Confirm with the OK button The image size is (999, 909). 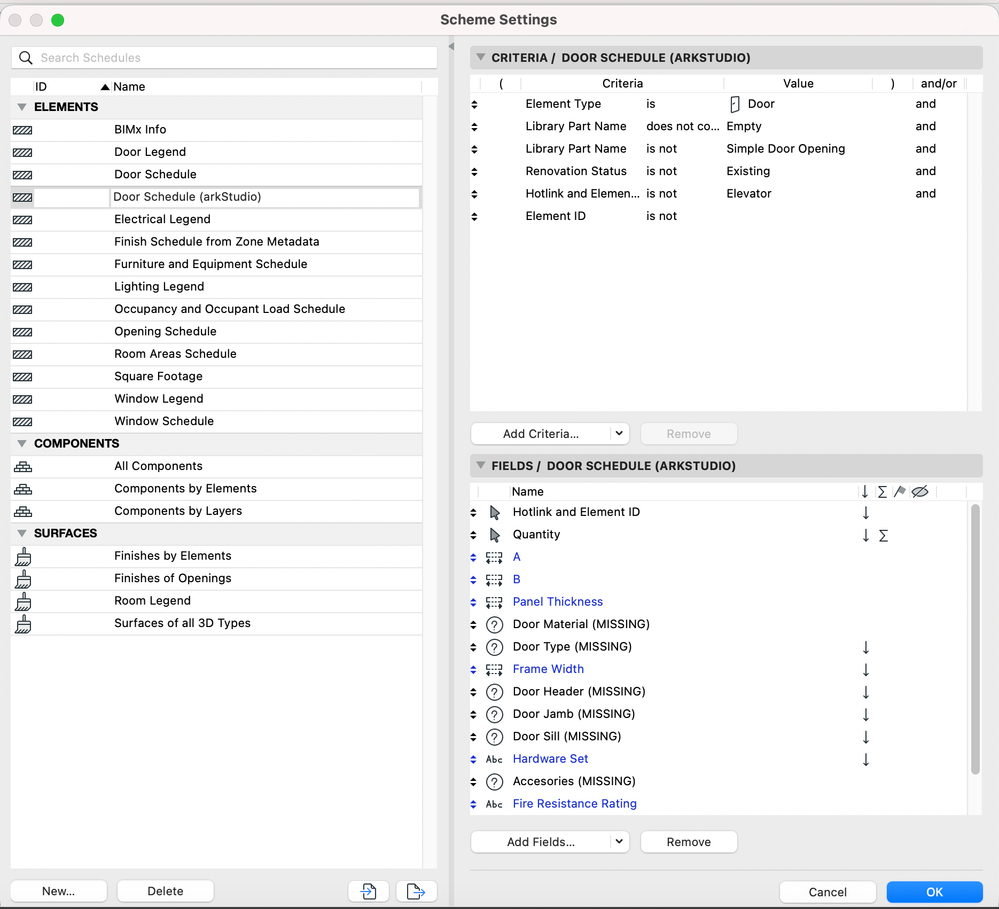935,892
